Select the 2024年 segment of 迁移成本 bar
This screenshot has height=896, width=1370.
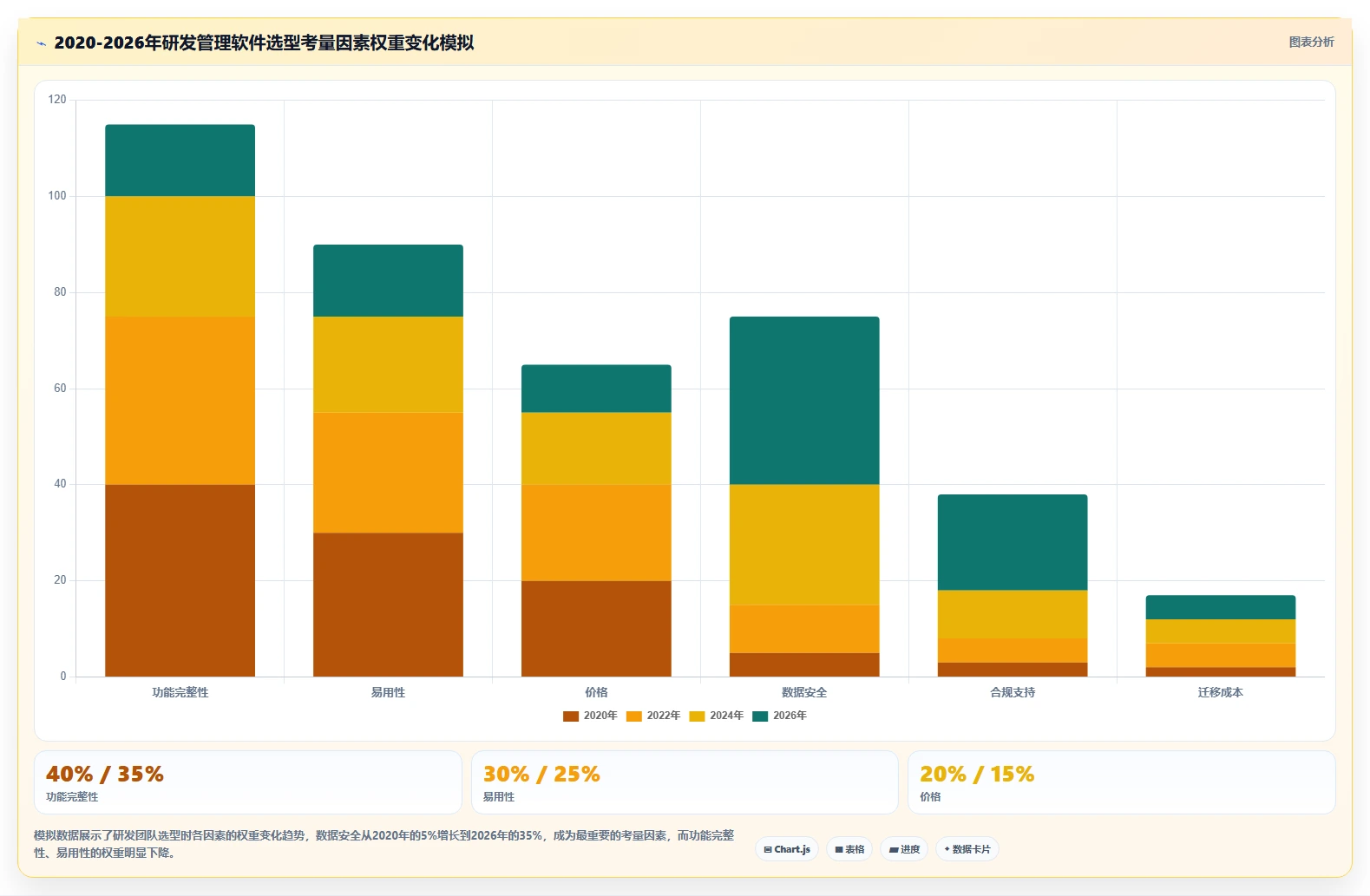click(x=1221, y=631)
